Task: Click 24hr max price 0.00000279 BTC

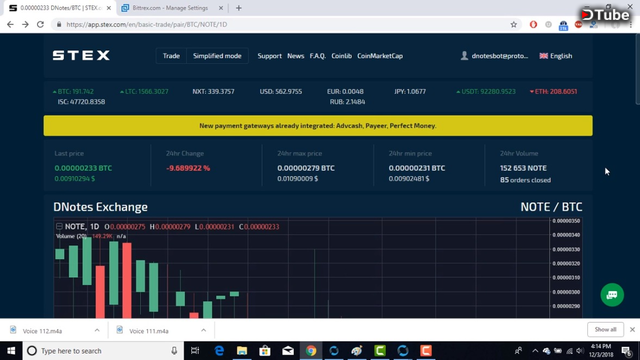Action: tap(306, 168)
